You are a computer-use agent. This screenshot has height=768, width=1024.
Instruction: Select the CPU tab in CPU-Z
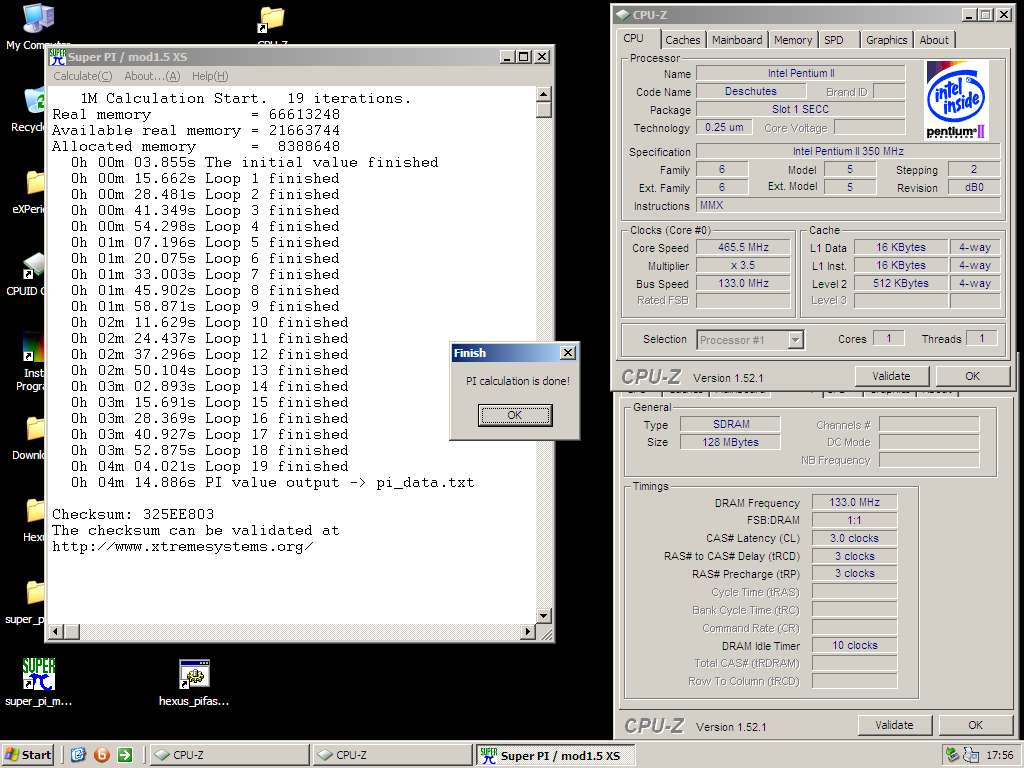tap(633, 39)
